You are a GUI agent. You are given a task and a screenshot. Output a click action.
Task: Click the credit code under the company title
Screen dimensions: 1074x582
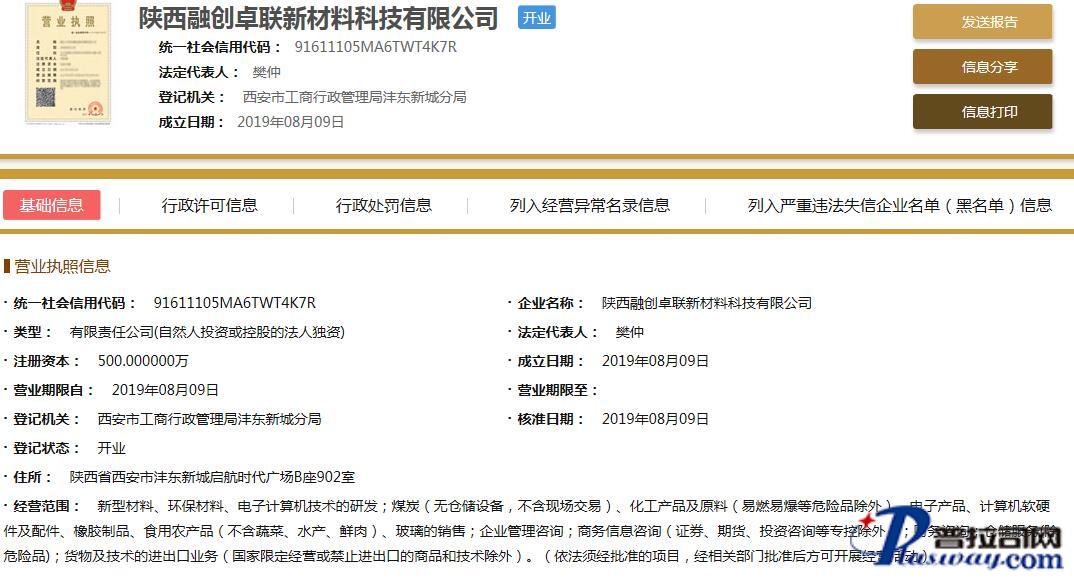pyautogui.click(x=375, y=47)
